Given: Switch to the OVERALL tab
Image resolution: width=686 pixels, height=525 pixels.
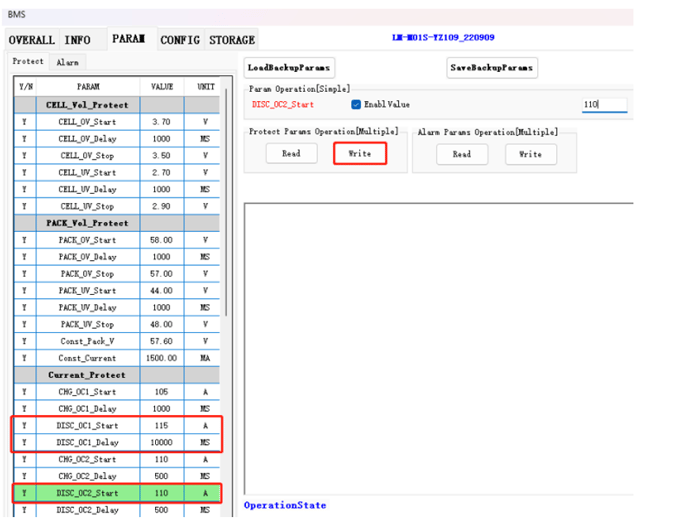Looking at the screenshot, I should coord(31,40).
